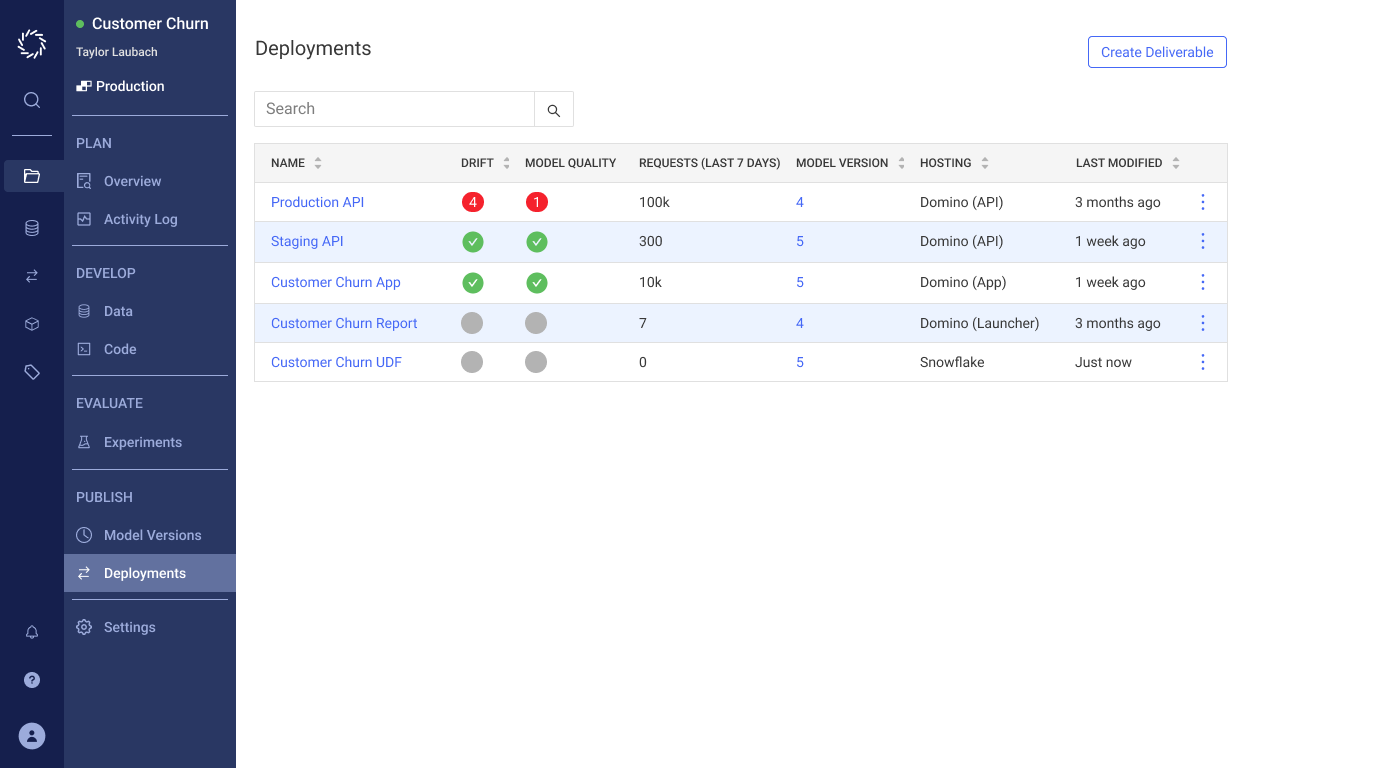This screenshot has height=768, width=1375.
Task: Sort deployments by Drift status
Action: (504, 162)
